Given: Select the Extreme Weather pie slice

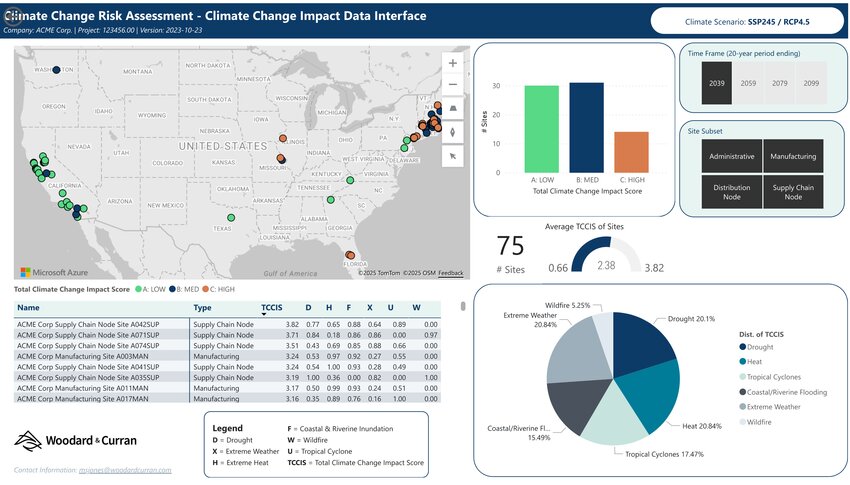Looking at the screenshot, I should (x=578, y=352).
